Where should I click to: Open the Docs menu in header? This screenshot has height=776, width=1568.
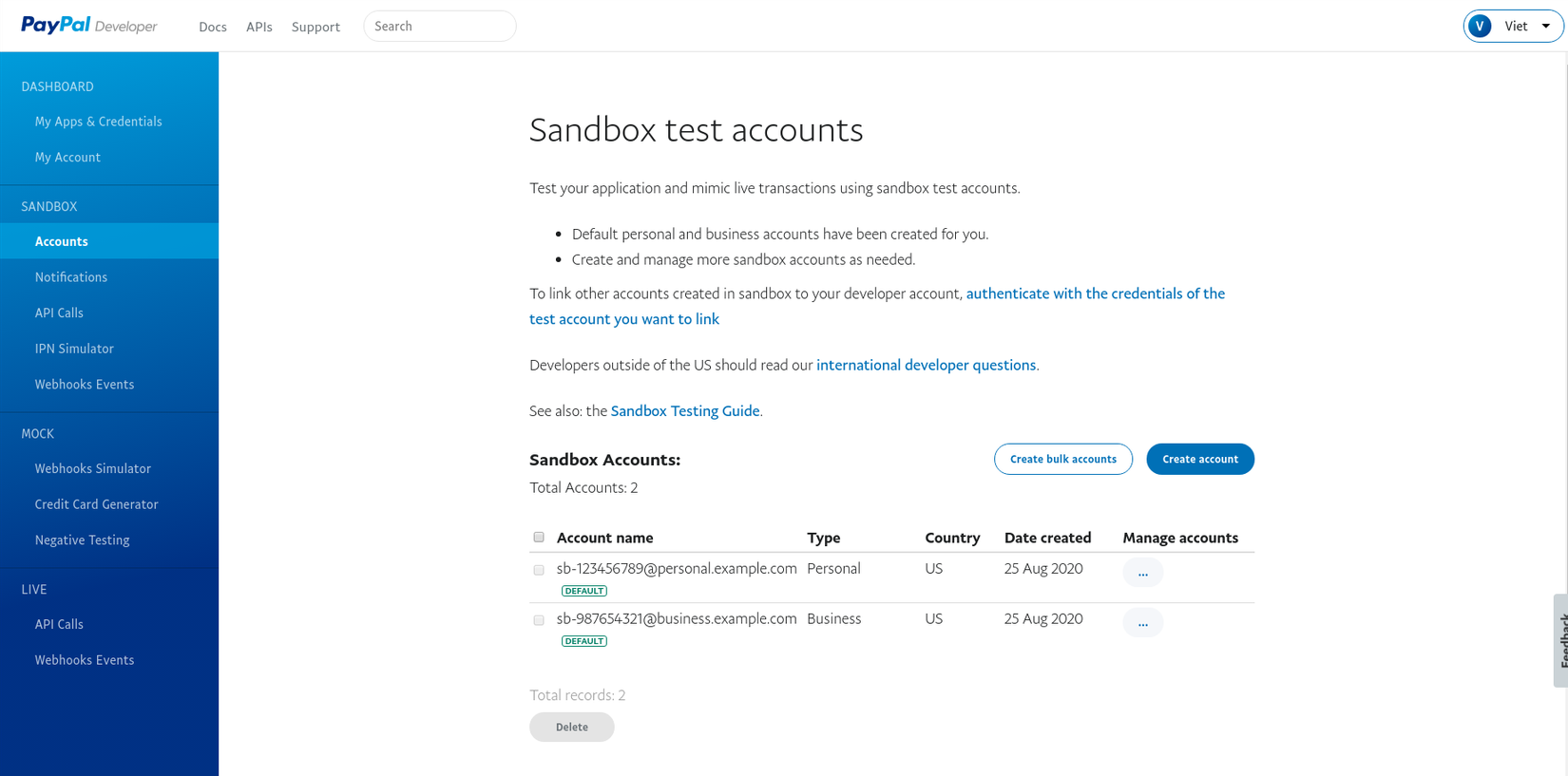[x=213, y=27]
